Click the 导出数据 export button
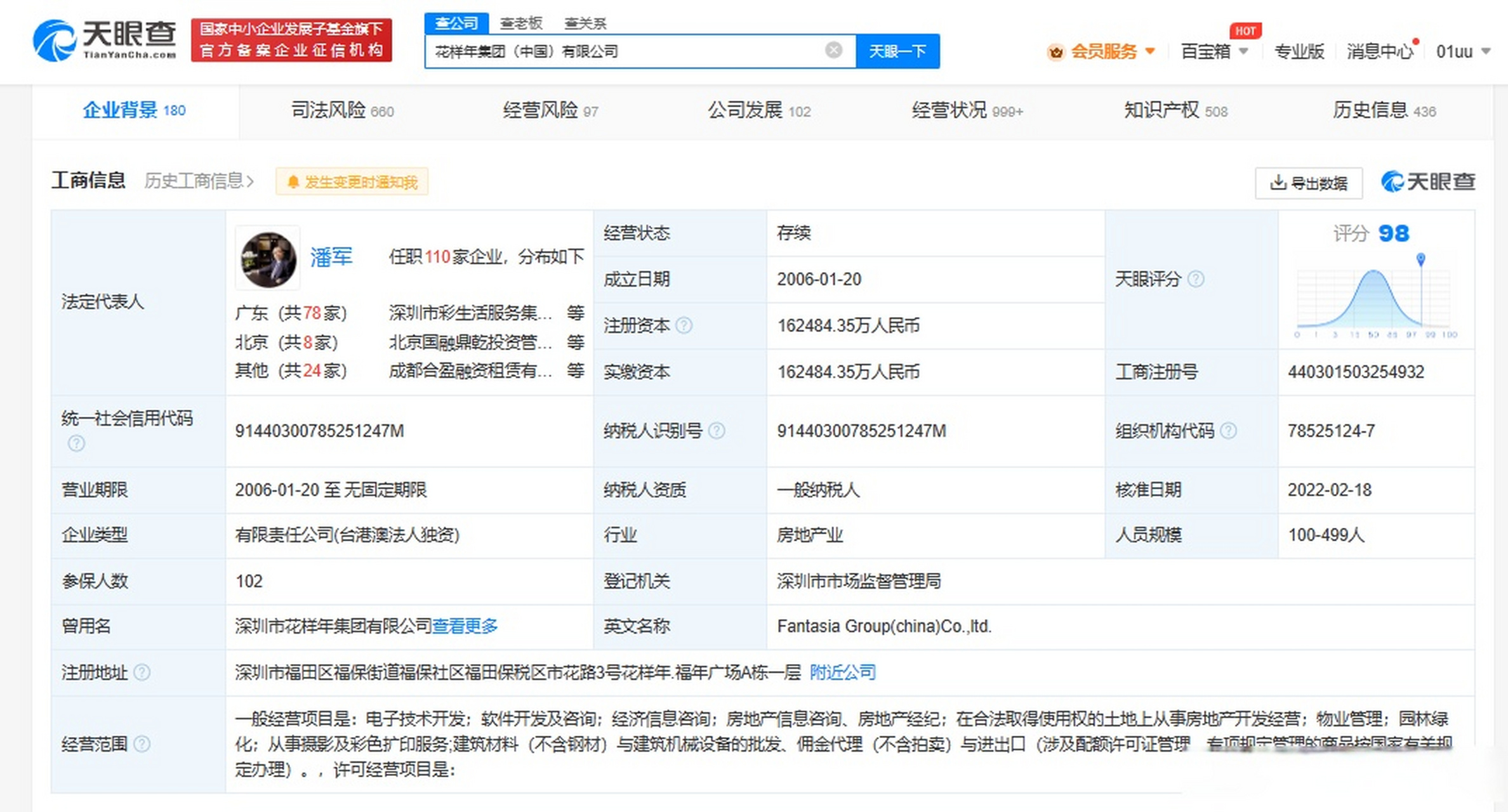The width and height of the screenshot is (1508, 812). (x=1308, y=183)
